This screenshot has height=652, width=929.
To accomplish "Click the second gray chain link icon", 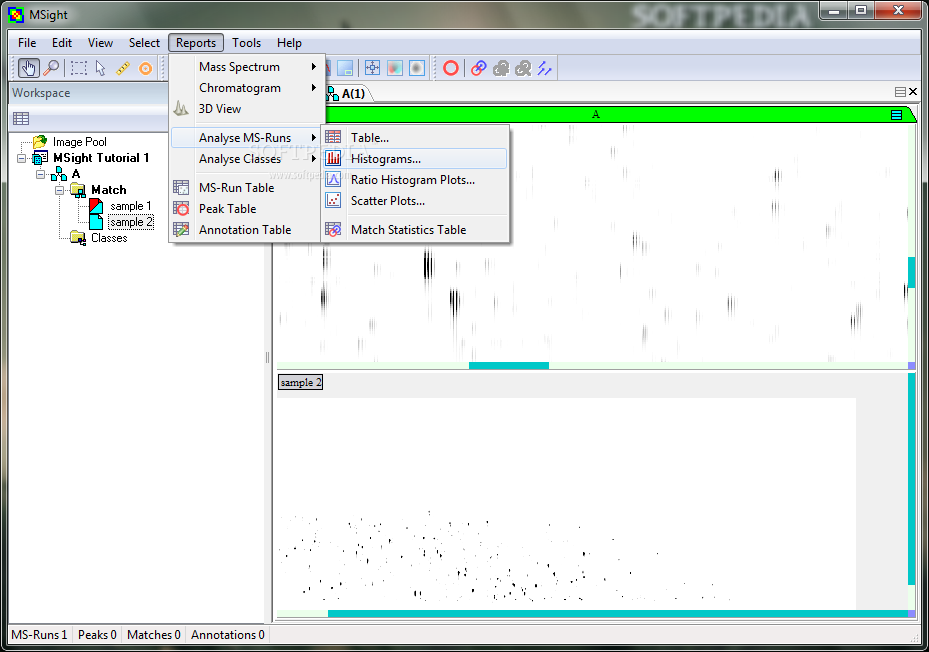I will 523,68.
